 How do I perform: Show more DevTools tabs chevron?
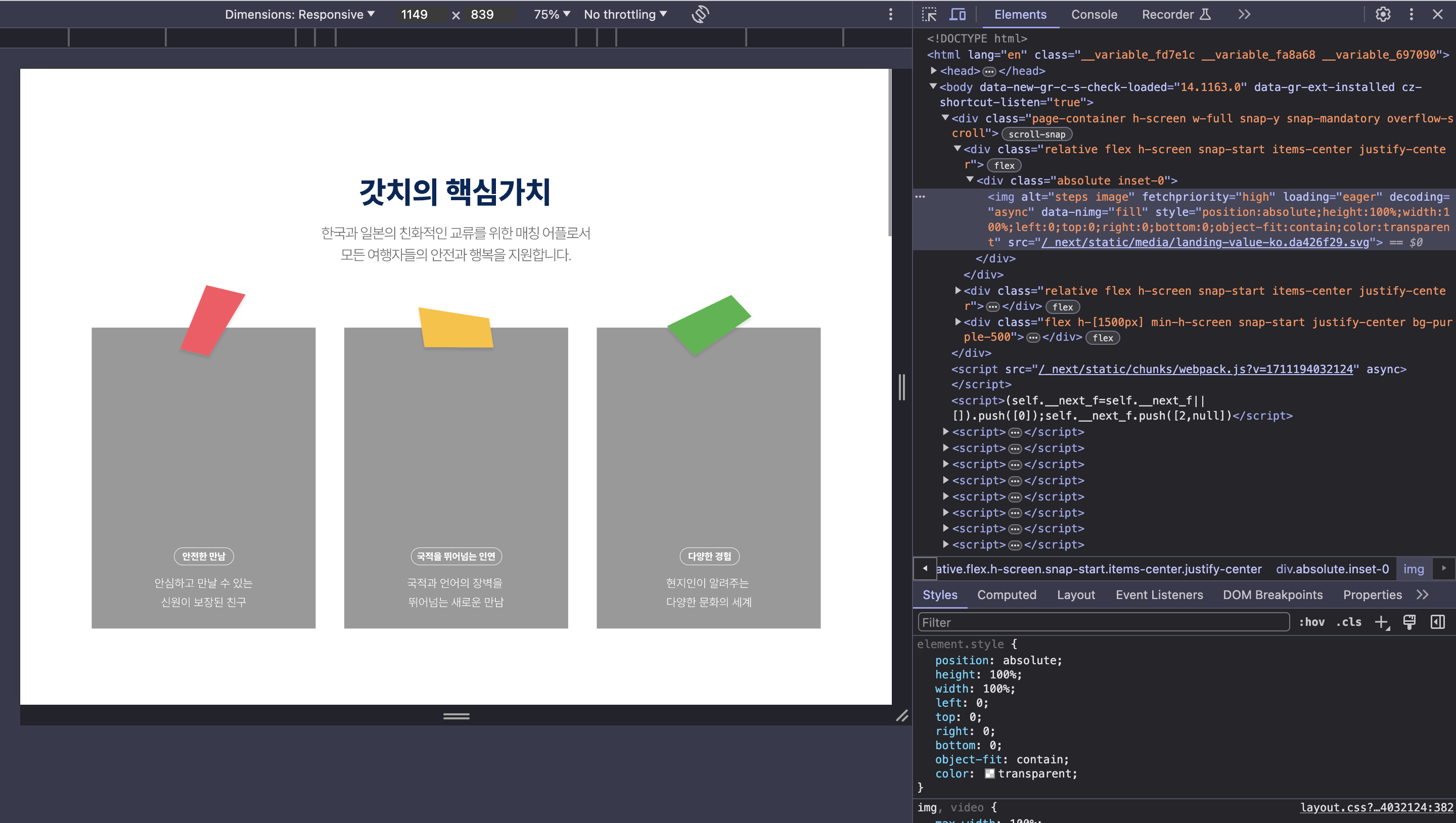tap(1244, 14)
